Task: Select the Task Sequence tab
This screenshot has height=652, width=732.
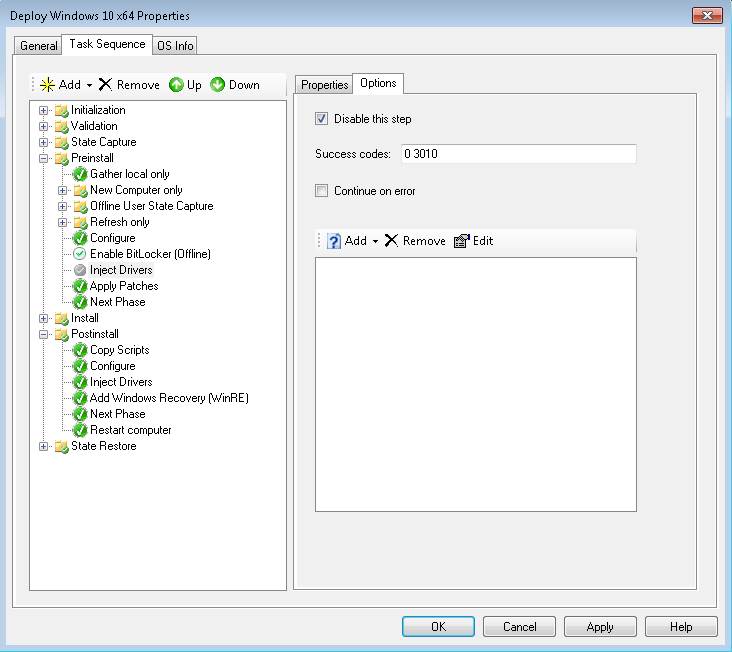Action: pos(107,44)
